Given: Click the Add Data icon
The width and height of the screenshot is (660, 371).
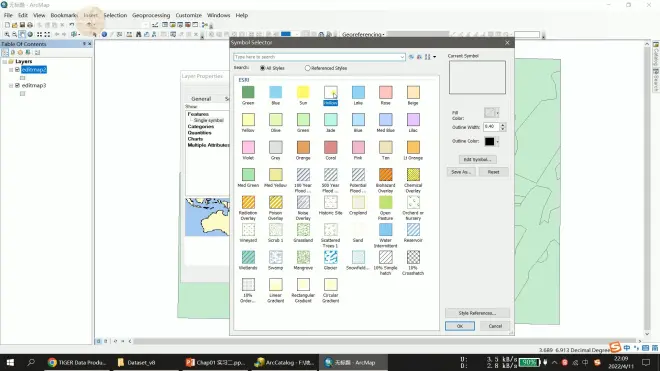Looking at the screenshot, I should pos(89,25).
